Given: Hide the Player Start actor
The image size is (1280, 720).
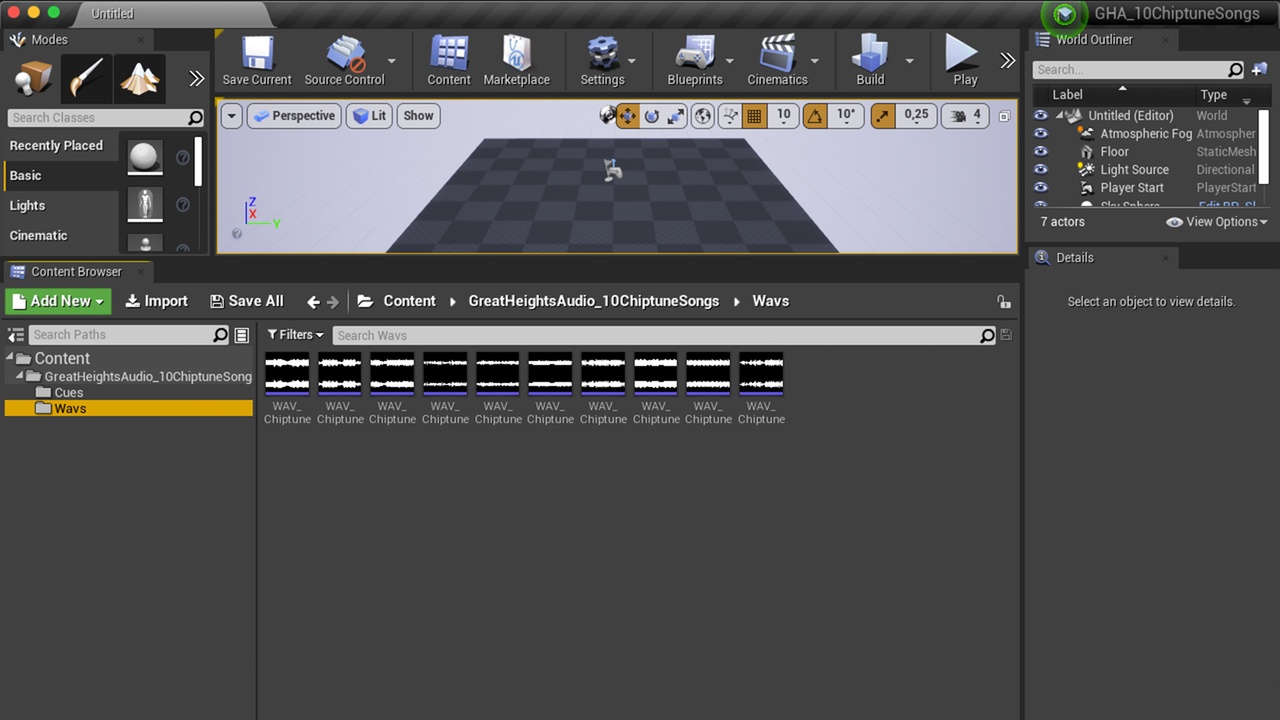Looking at the screenshot, I should coord(1040,187).
